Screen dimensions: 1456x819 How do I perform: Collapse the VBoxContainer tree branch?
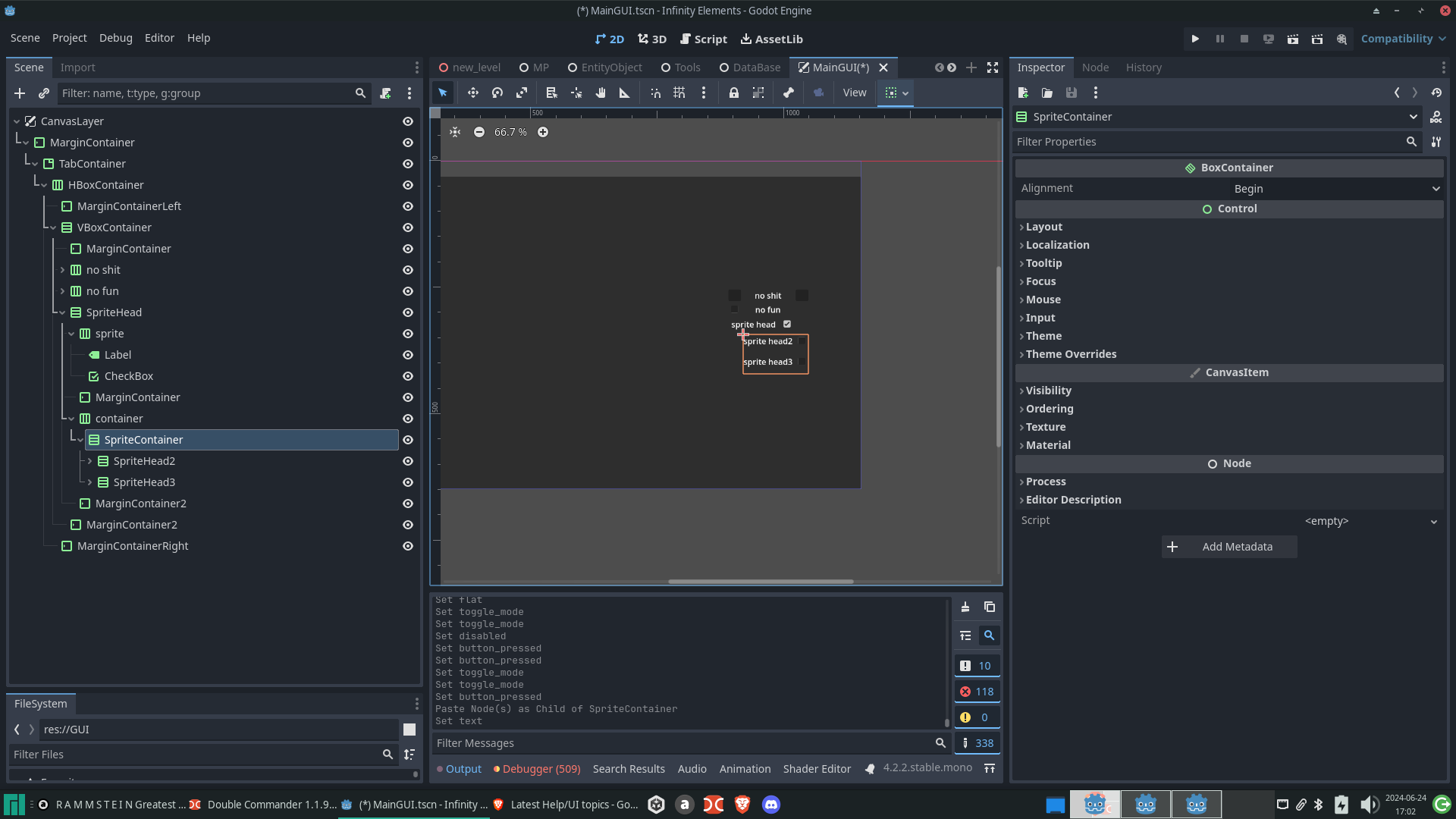pyautogui.click(x=52, y=227)
